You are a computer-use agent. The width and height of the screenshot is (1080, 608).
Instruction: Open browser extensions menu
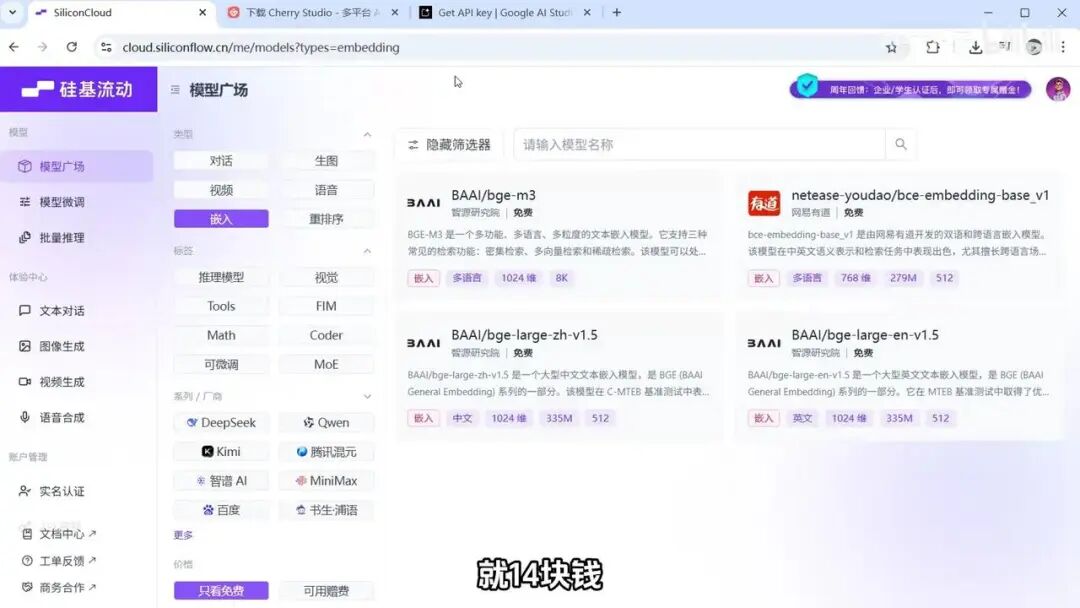coord(933,47)
